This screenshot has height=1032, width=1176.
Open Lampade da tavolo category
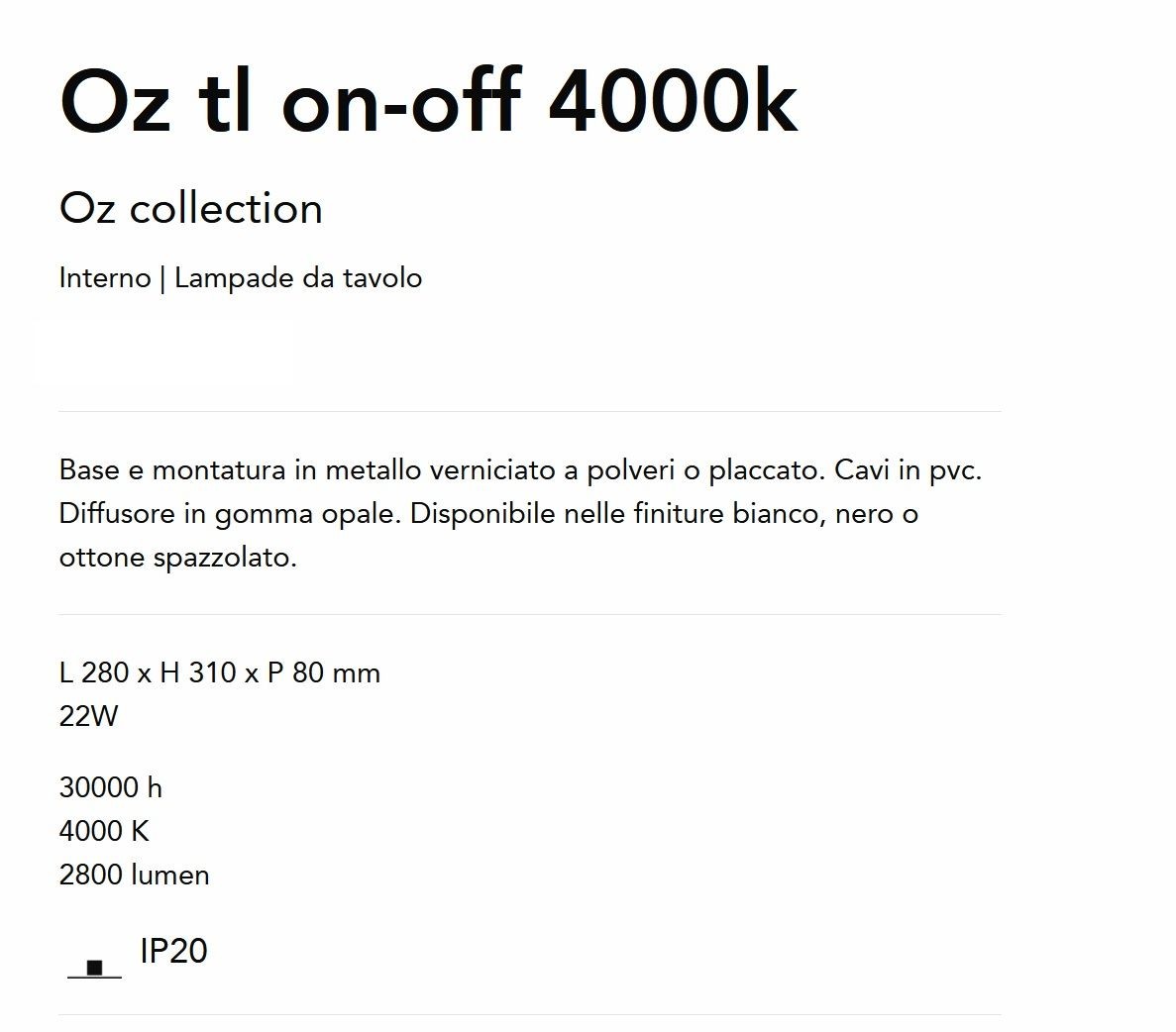298,278
